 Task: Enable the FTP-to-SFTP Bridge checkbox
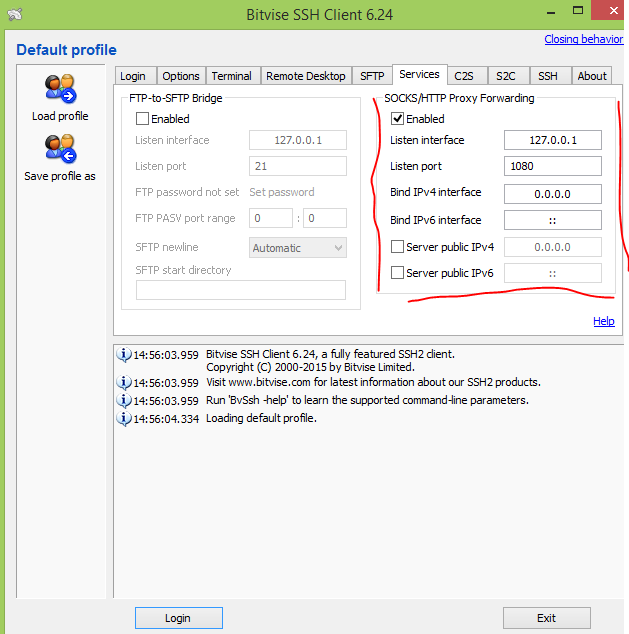142,119
